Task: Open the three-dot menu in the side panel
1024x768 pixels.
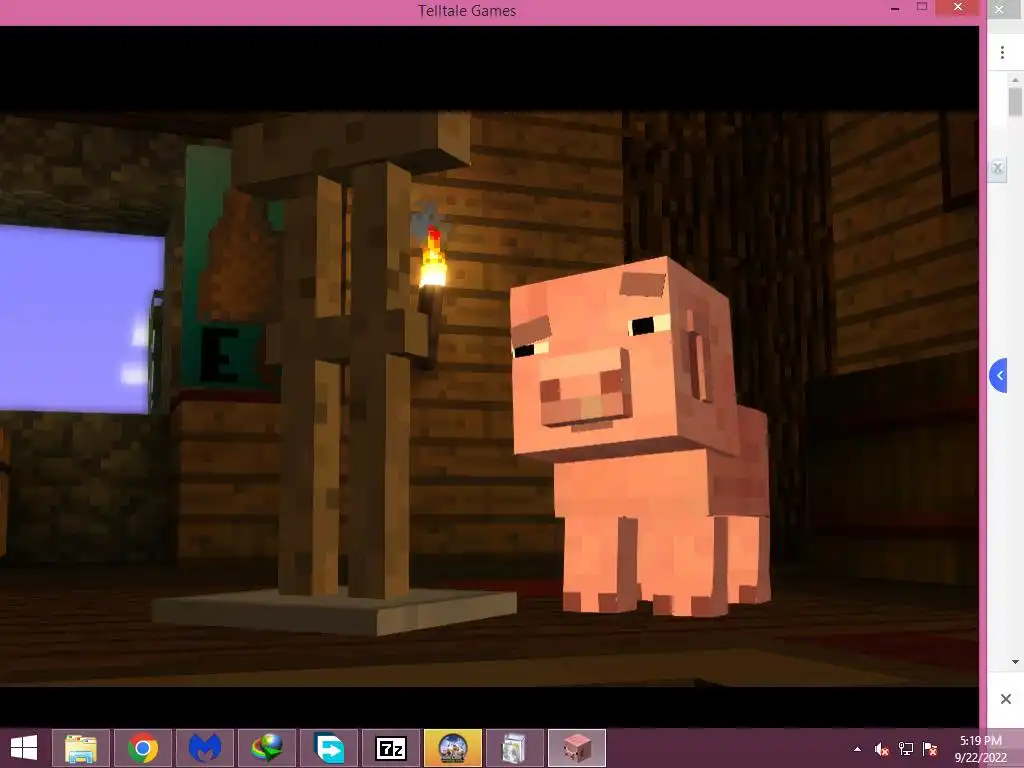Action: 1002,53
